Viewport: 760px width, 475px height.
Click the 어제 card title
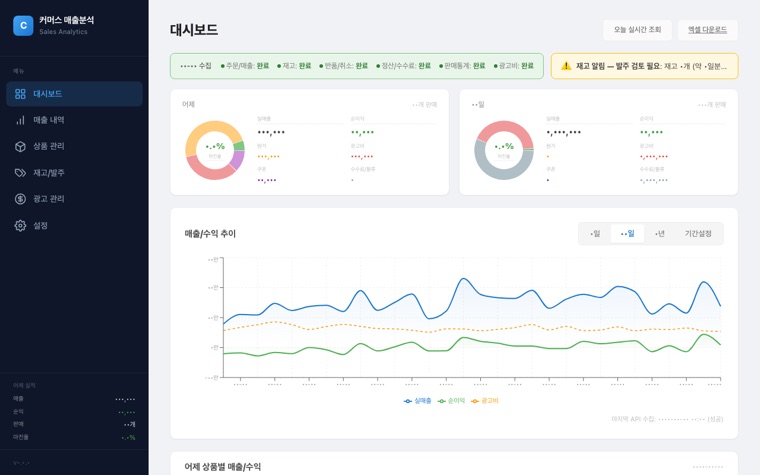[x=189, y=104]
